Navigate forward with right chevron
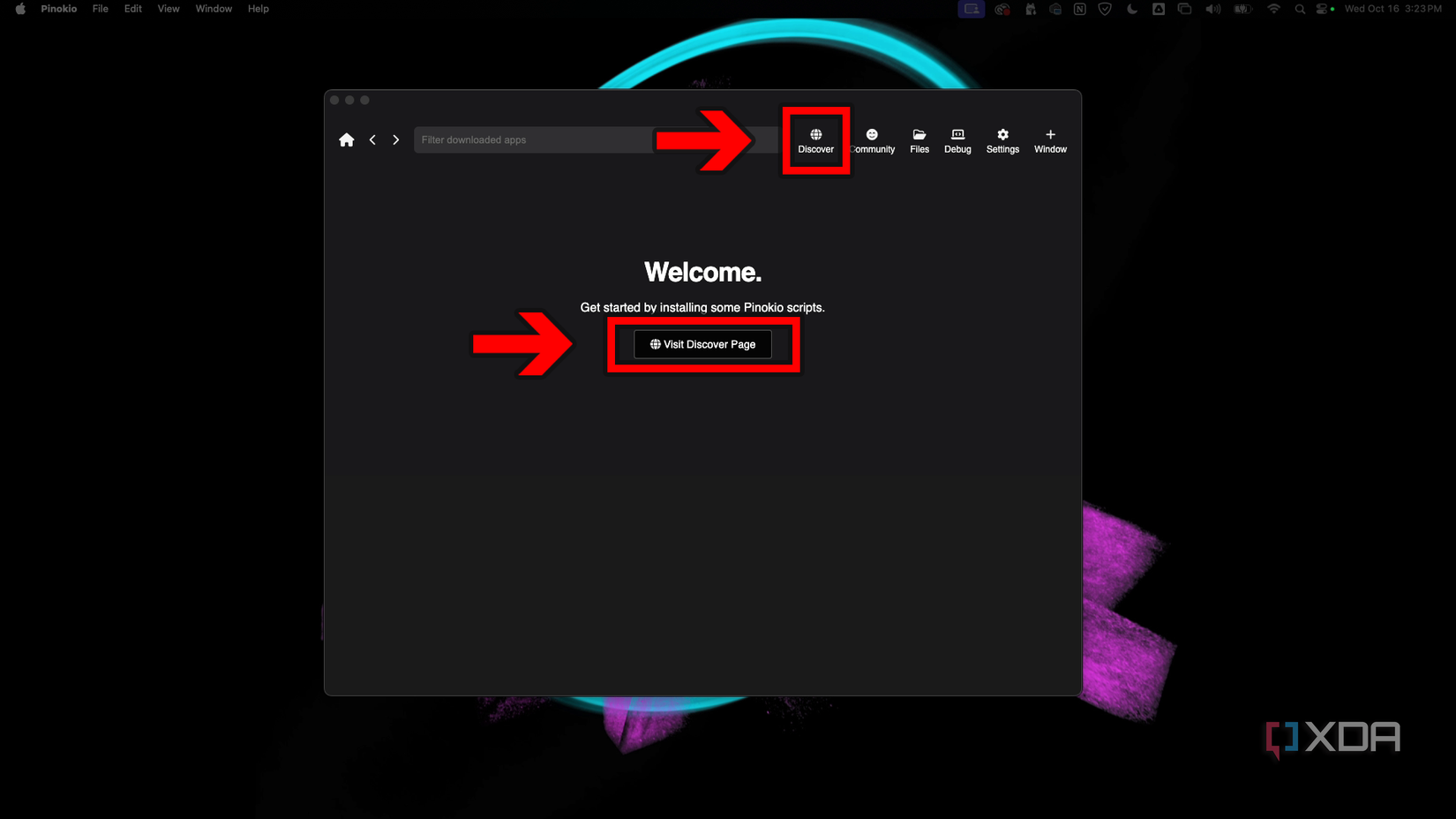Screen dimensions: 1456x819 point(395,139)
